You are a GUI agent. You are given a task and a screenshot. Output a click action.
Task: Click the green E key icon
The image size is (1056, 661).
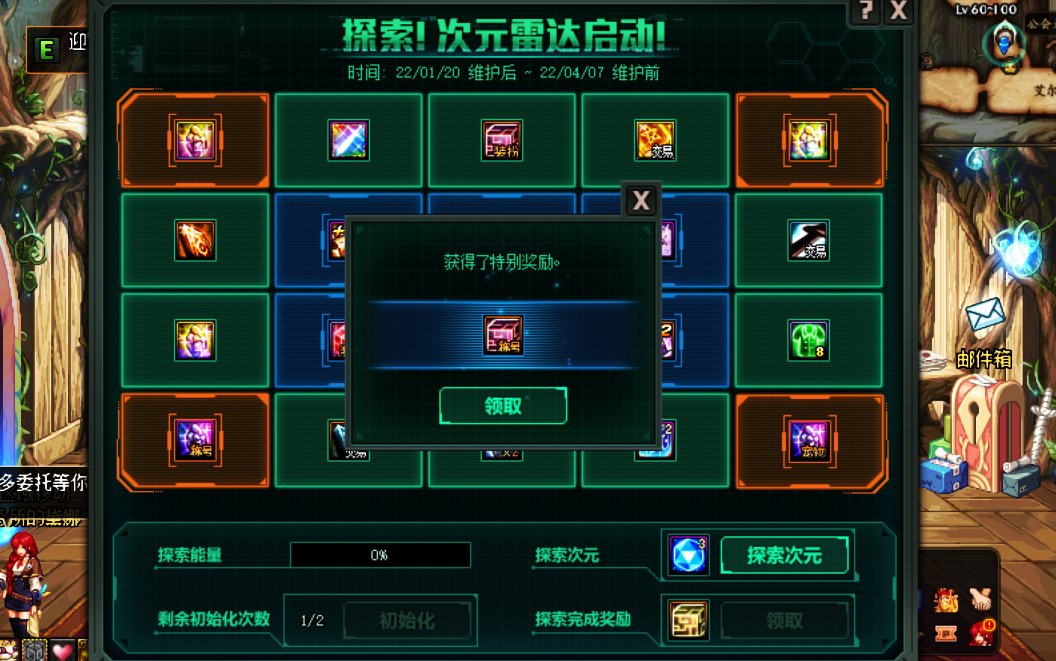(46, 49)
